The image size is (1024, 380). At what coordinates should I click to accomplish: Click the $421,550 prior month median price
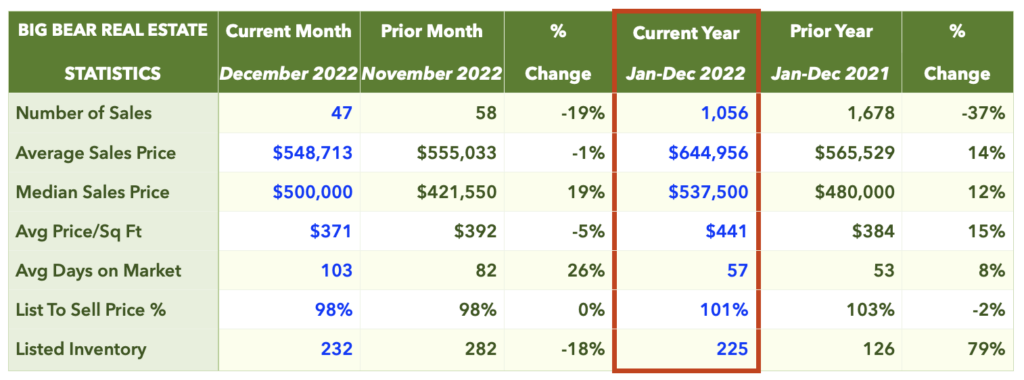456,192
